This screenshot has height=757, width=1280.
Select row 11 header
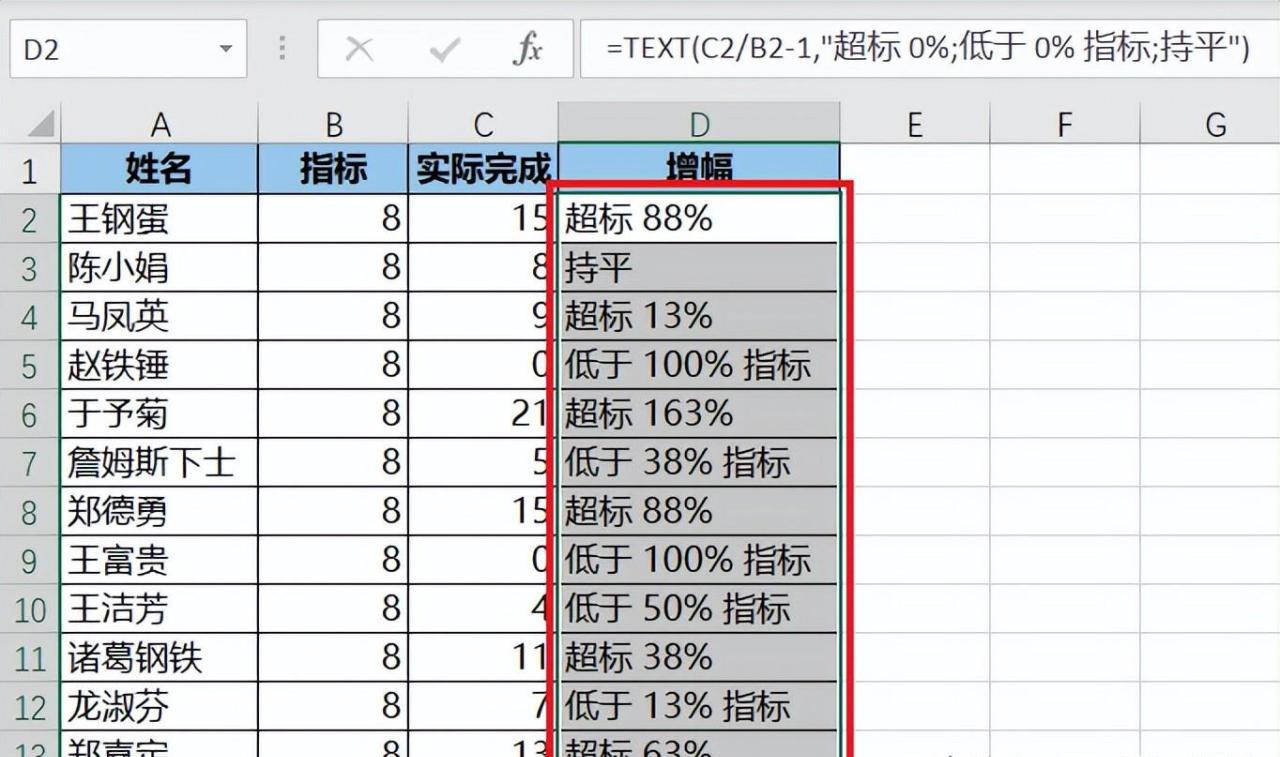coord(29,658)
